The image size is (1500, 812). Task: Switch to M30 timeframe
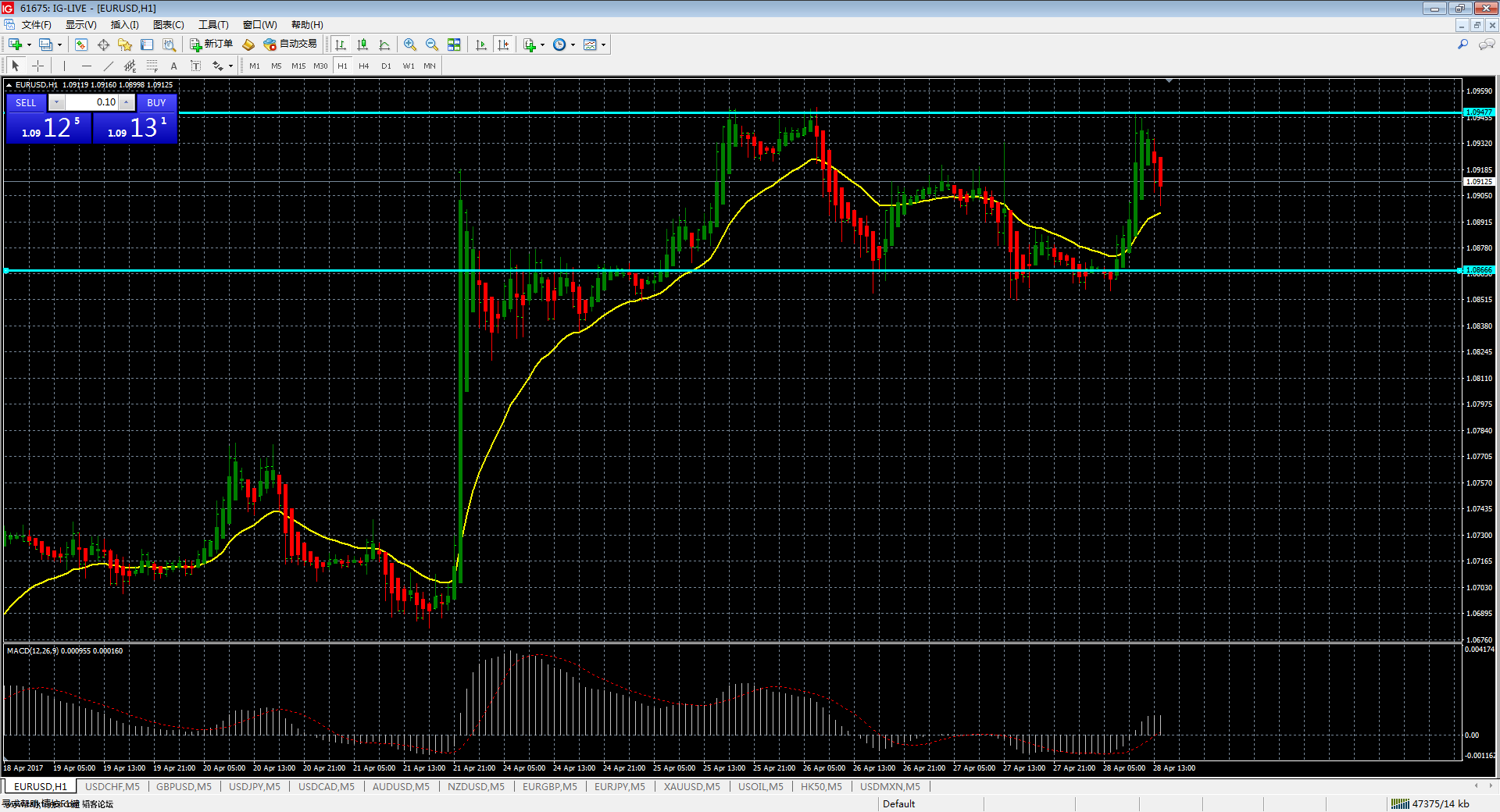pyautogui.click(x=320, y=66)
